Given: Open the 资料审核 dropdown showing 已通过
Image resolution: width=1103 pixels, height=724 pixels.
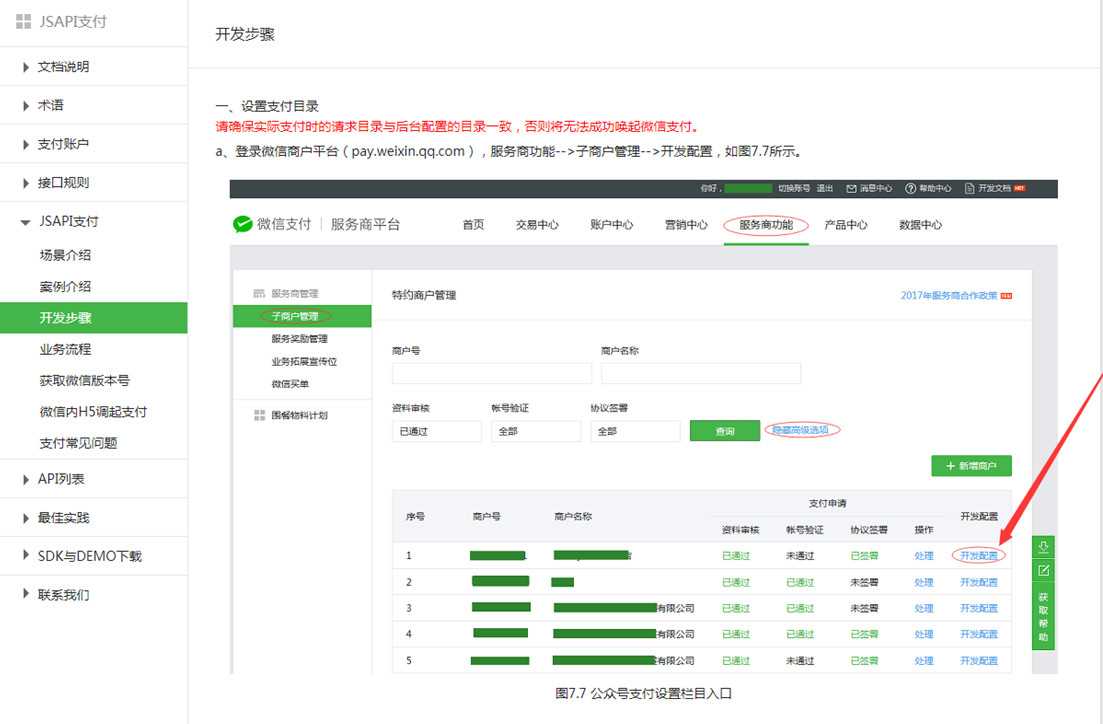Looking at the screenshot, I should (x=437, y=431).
